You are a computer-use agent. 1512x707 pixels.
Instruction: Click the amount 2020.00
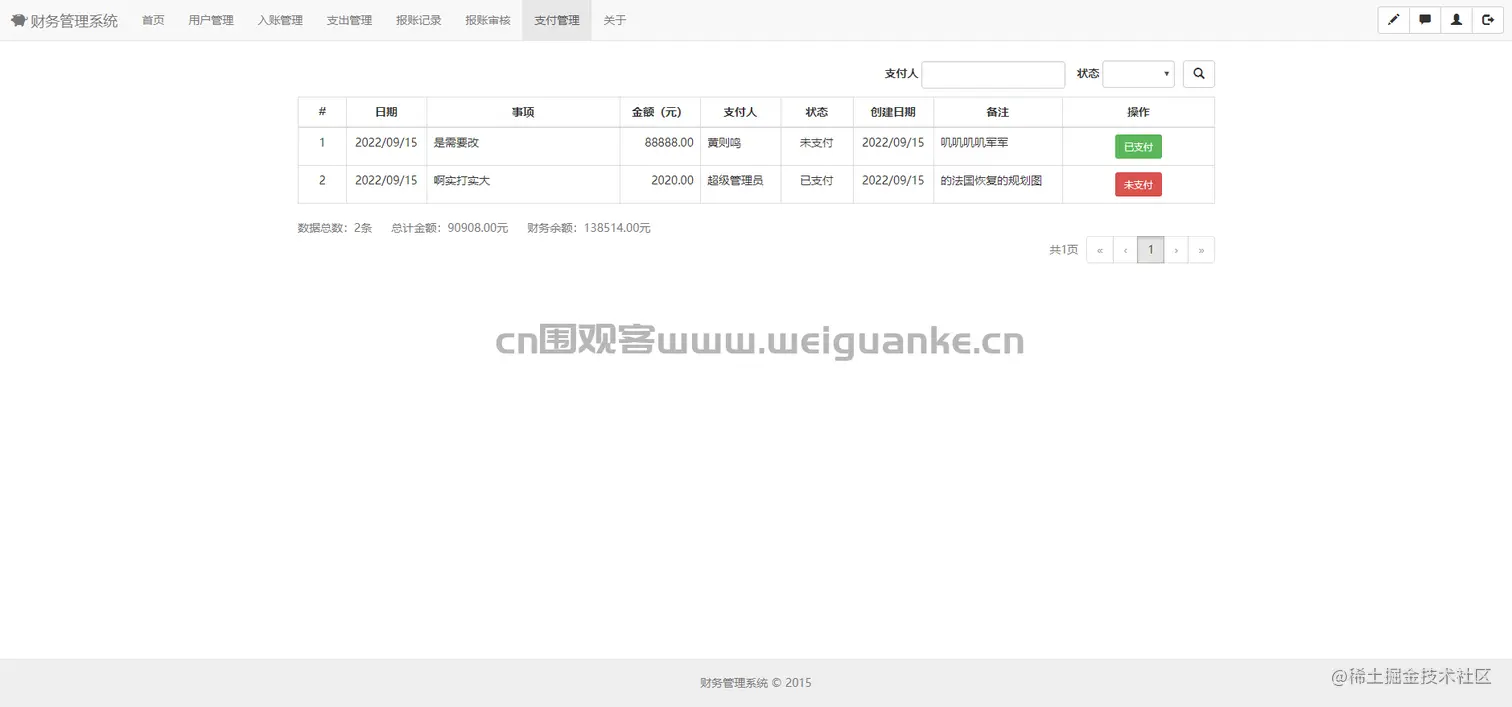(672, 181)
